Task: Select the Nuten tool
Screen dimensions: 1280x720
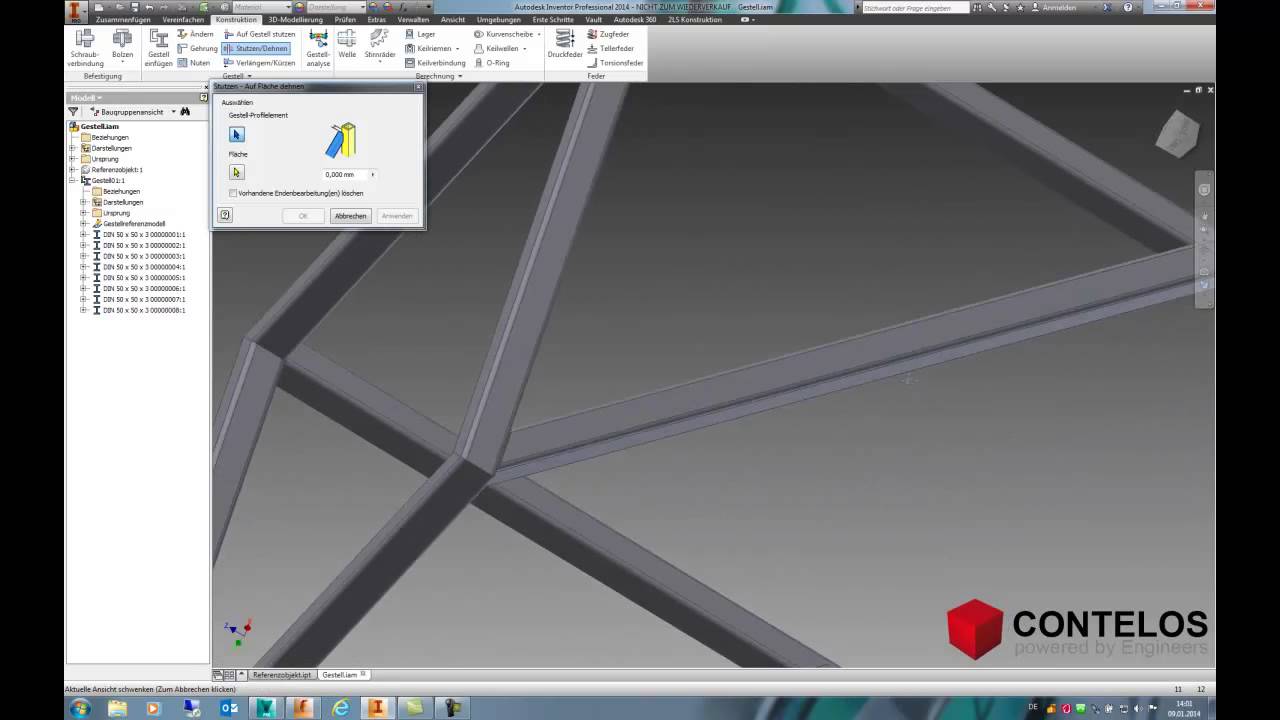Action: pyautogui.click(x=193, y=63)
